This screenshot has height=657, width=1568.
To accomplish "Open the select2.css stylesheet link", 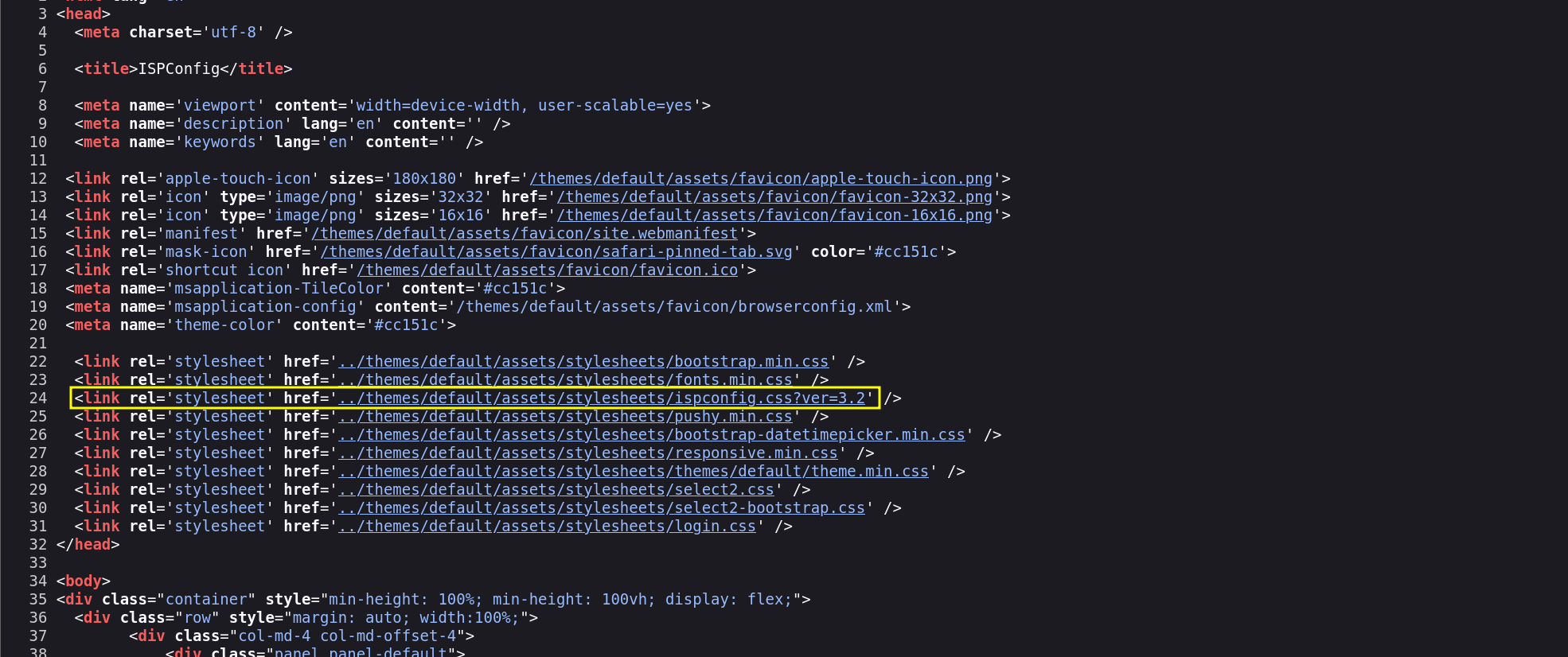I will (557, 490).
